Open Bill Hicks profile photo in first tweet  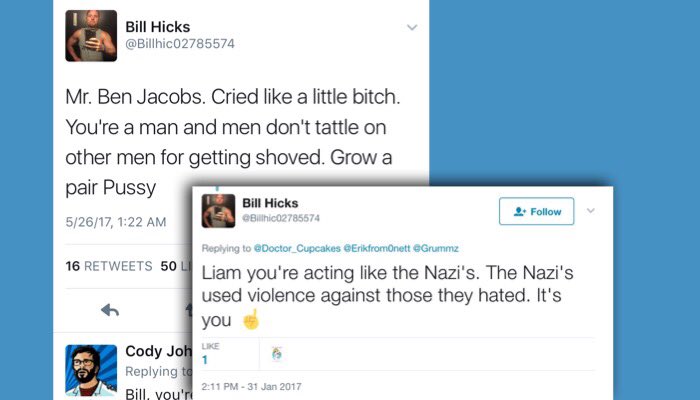point(91,36)
